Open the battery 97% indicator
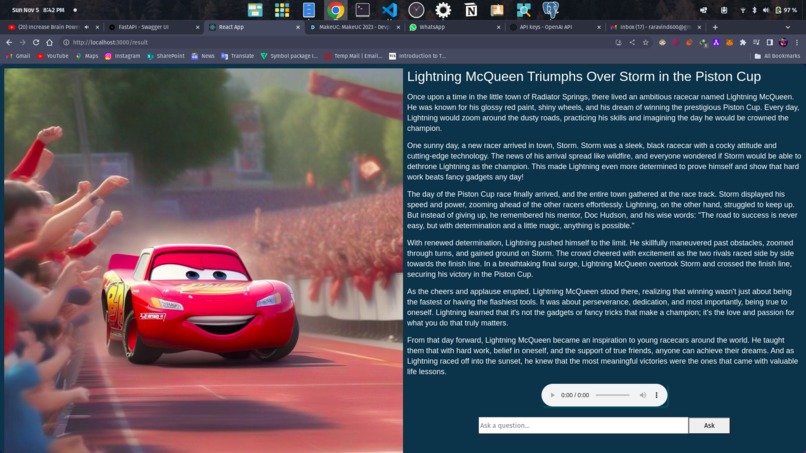 click(786, 10)
